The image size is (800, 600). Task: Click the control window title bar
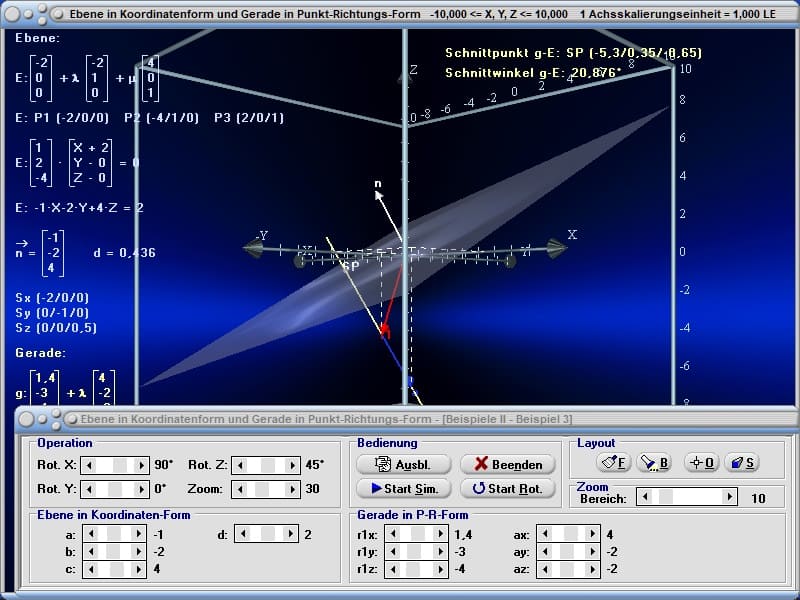pyautogui.click(x=407, y=419)
